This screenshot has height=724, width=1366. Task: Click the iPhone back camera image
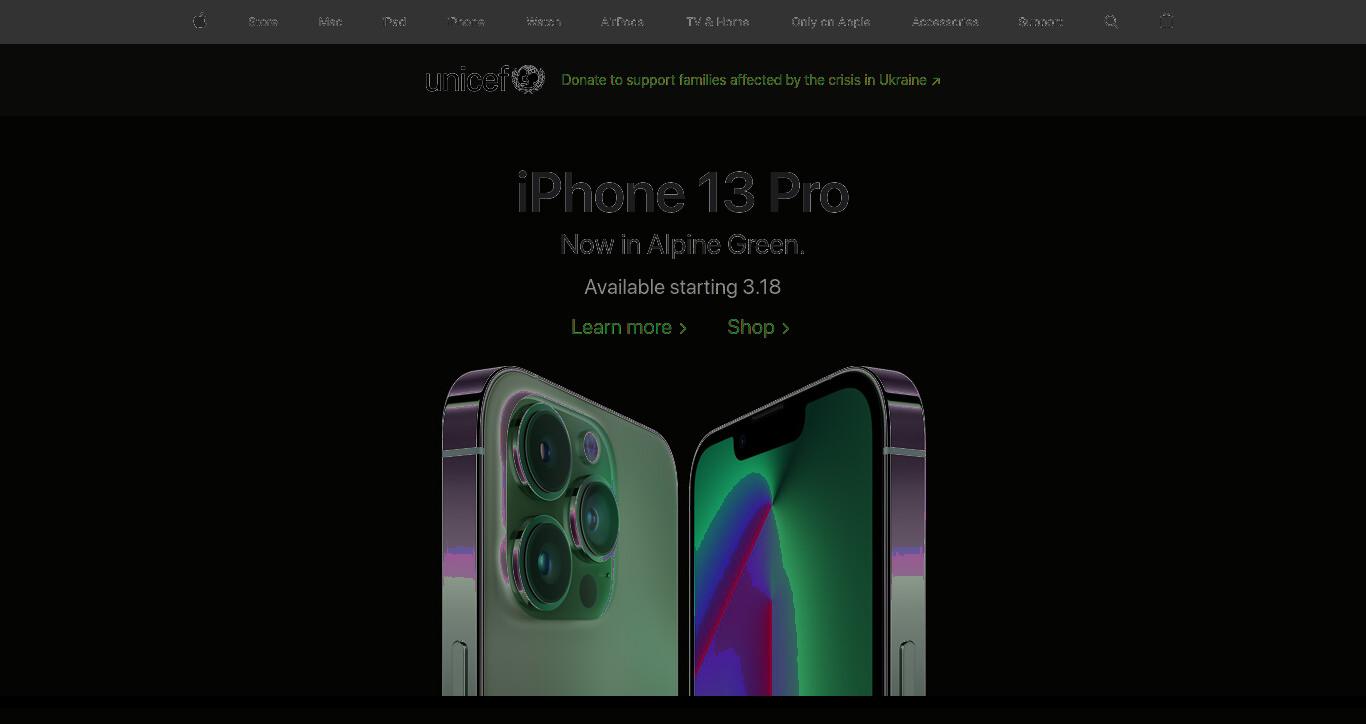(560, 530)
